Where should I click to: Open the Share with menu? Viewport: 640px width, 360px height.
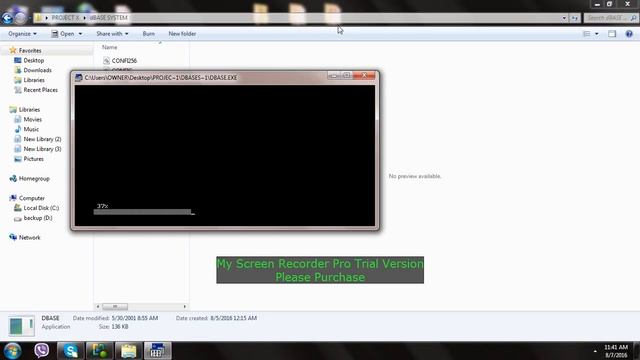pyautogui.click(x=112, y=34)
